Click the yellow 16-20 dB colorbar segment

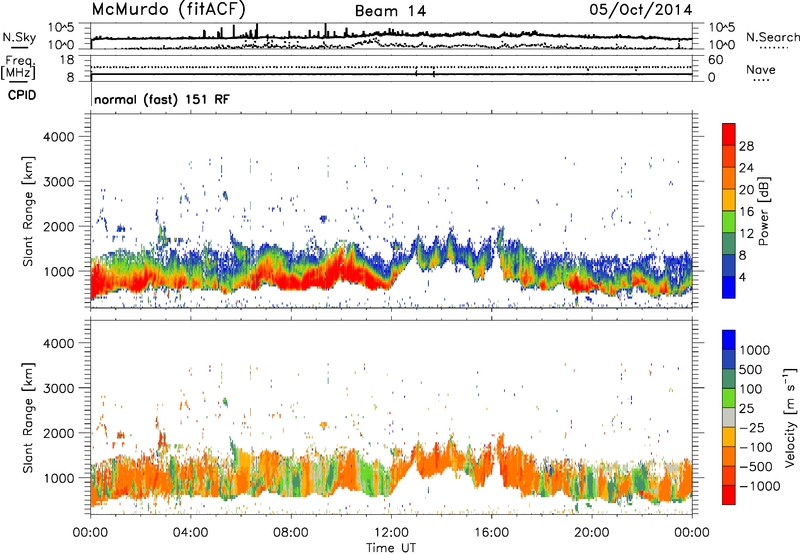(729, 200)
